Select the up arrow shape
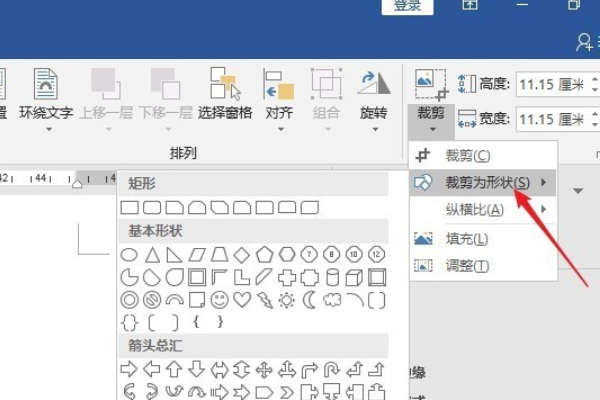This screenshot has width=600, height=400. [x=174, y=369]
